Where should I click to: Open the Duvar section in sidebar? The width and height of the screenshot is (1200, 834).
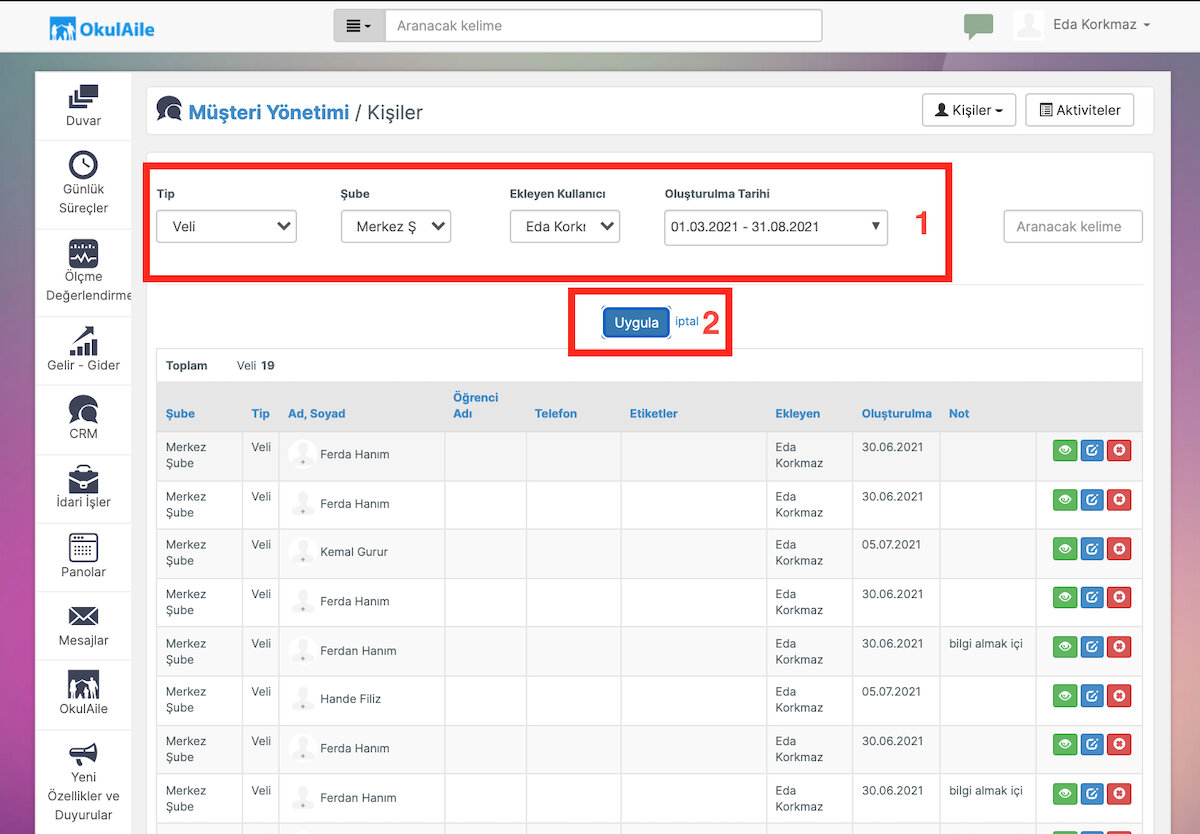coord(84,105)
